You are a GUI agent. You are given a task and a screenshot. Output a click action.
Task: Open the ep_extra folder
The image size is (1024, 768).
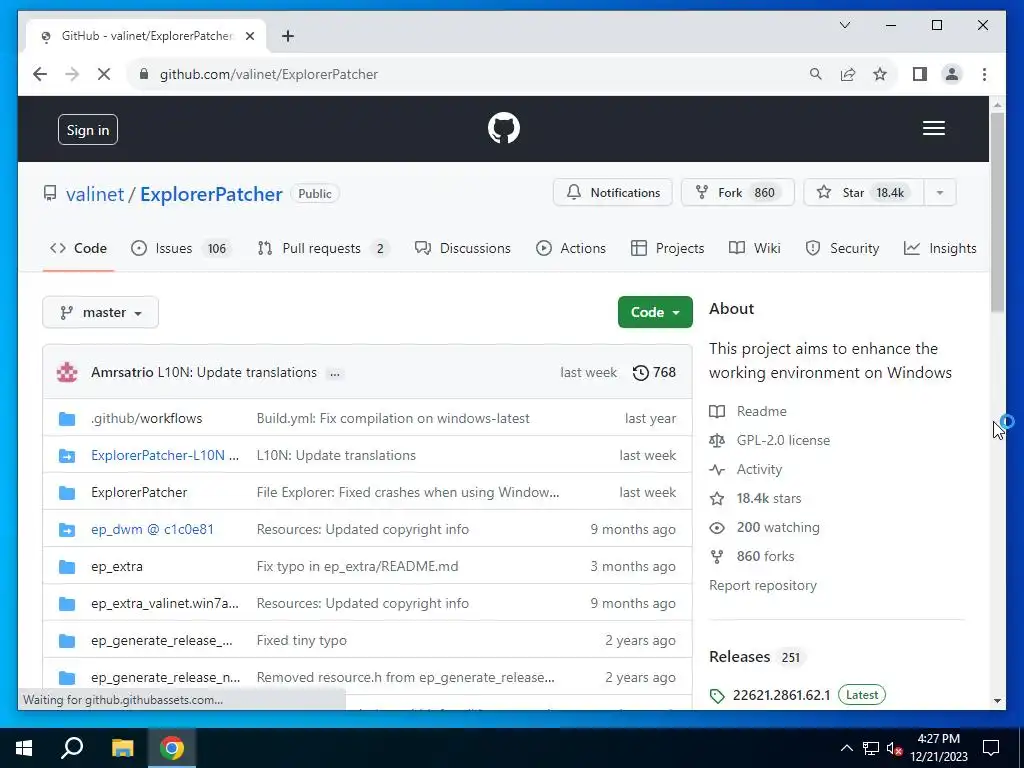[x=117, y=566]
